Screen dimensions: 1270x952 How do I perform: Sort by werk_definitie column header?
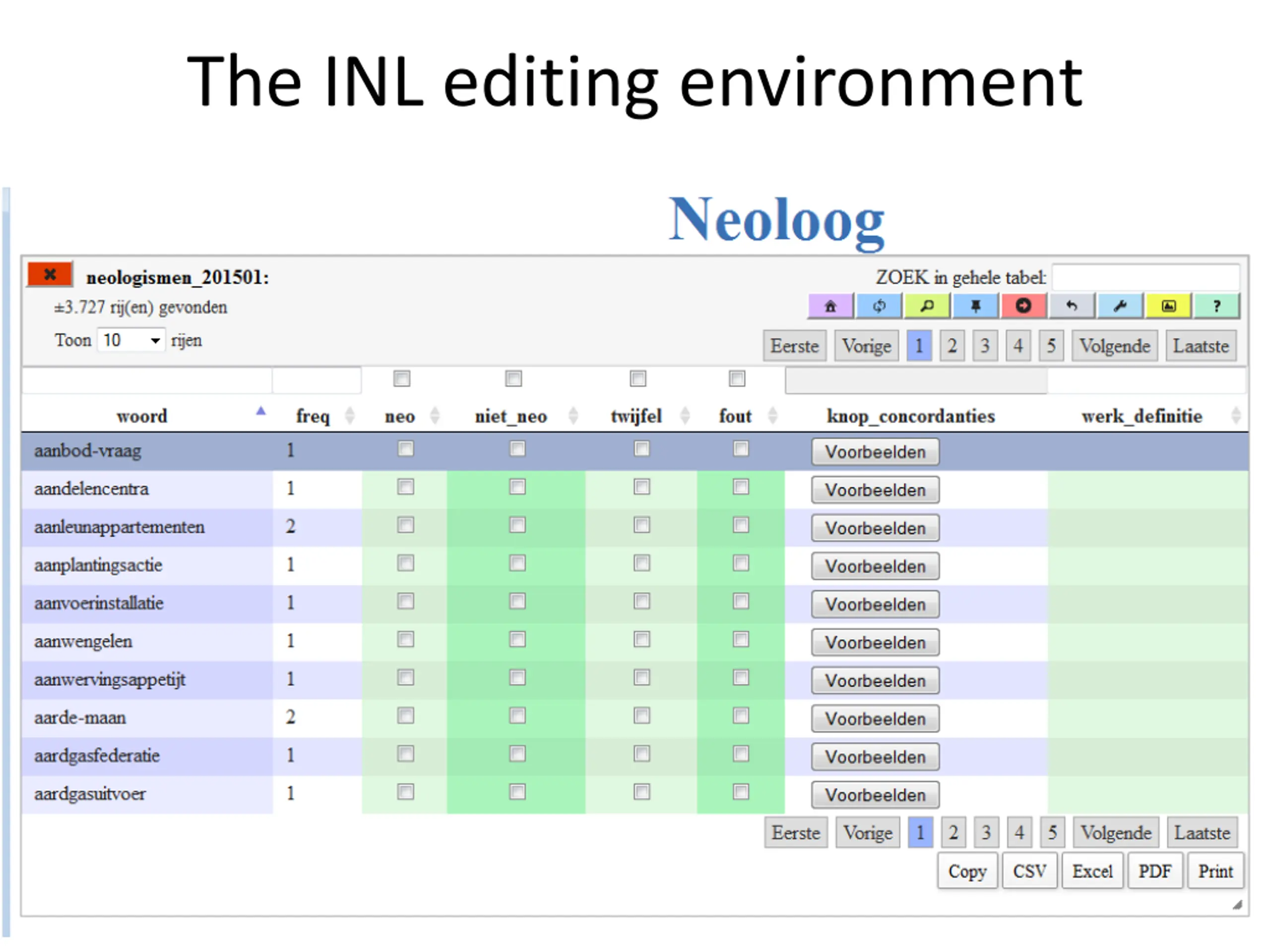coord(1143,416)
